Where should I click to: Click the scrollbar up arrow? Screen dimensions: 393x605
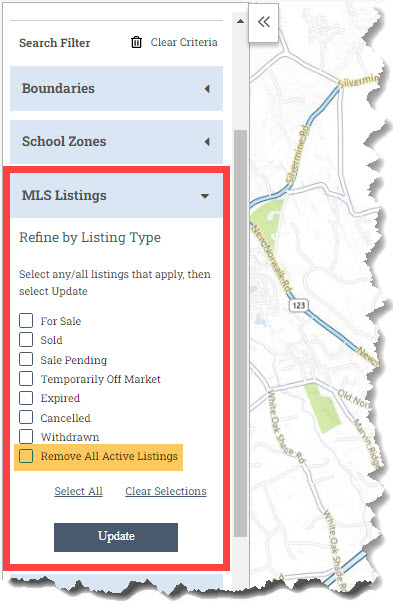pos(240,21)
